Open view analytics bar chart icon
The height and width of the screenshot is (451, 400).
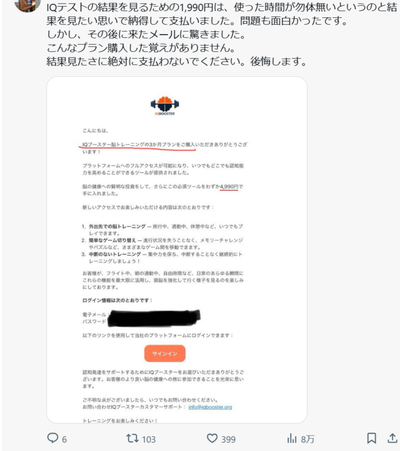point(292,439)
